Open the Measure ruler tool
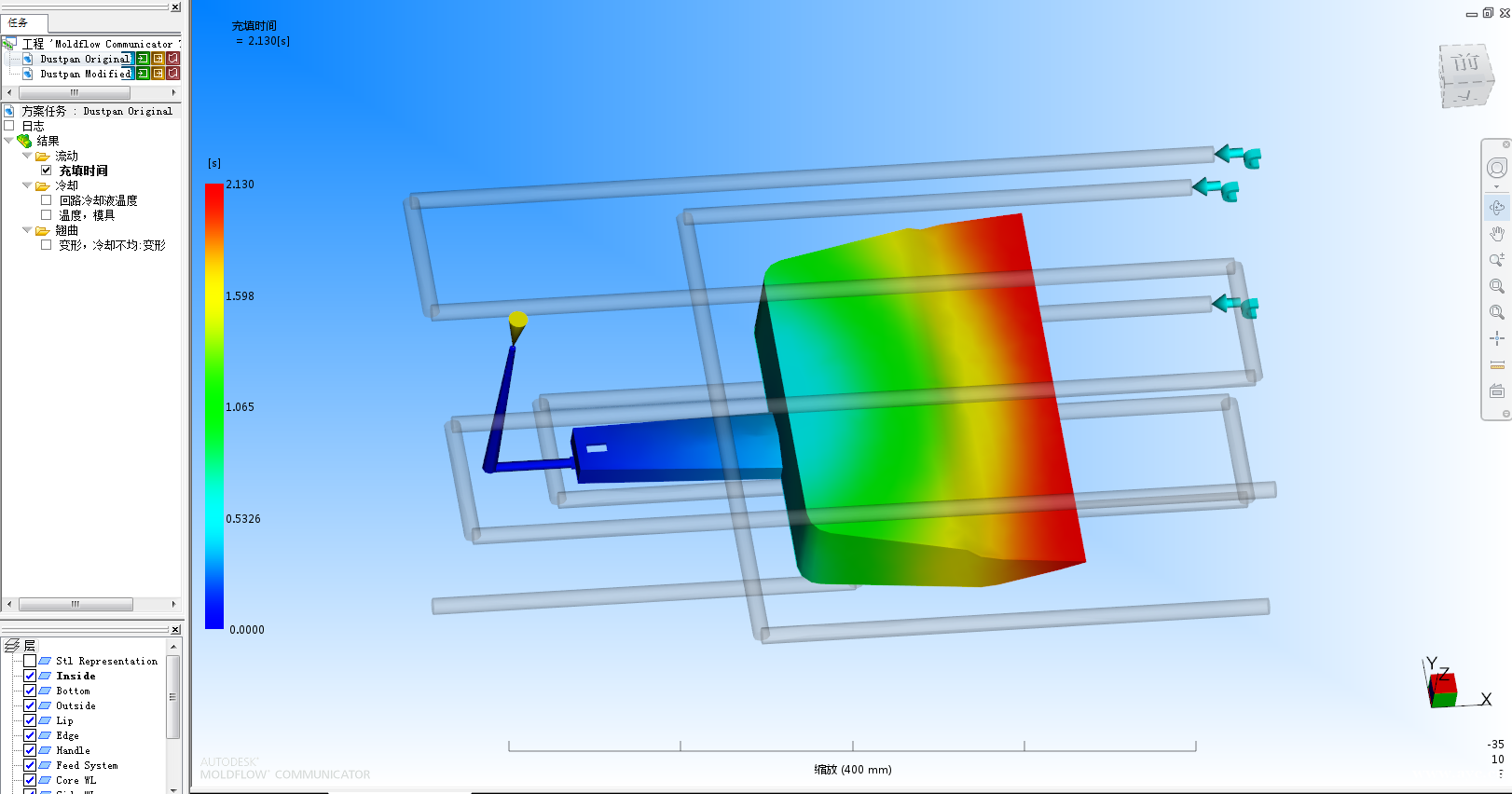Viewport: 1512px width, 794px height. click(1496, 364)
